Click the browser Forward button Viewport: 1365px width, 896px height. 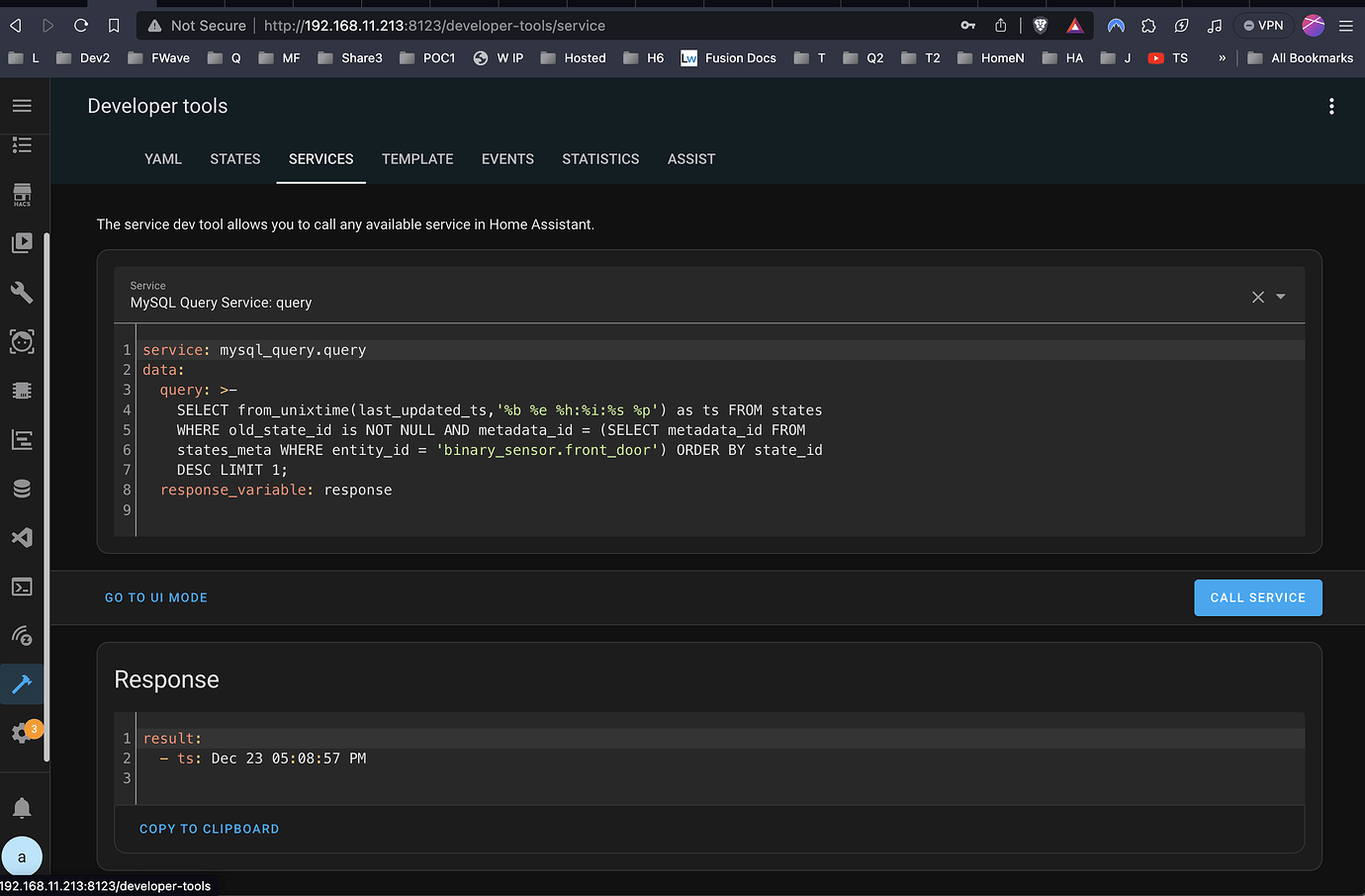(x=47, y=26)
